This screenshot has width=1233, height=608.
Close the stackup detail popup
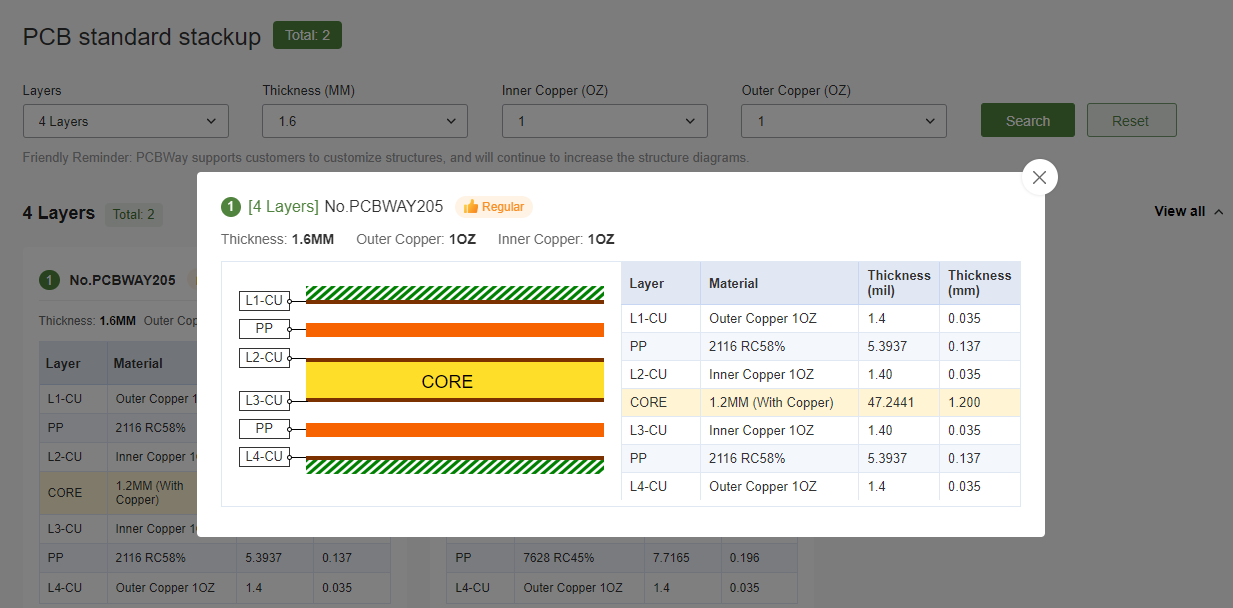[1039, 177]
